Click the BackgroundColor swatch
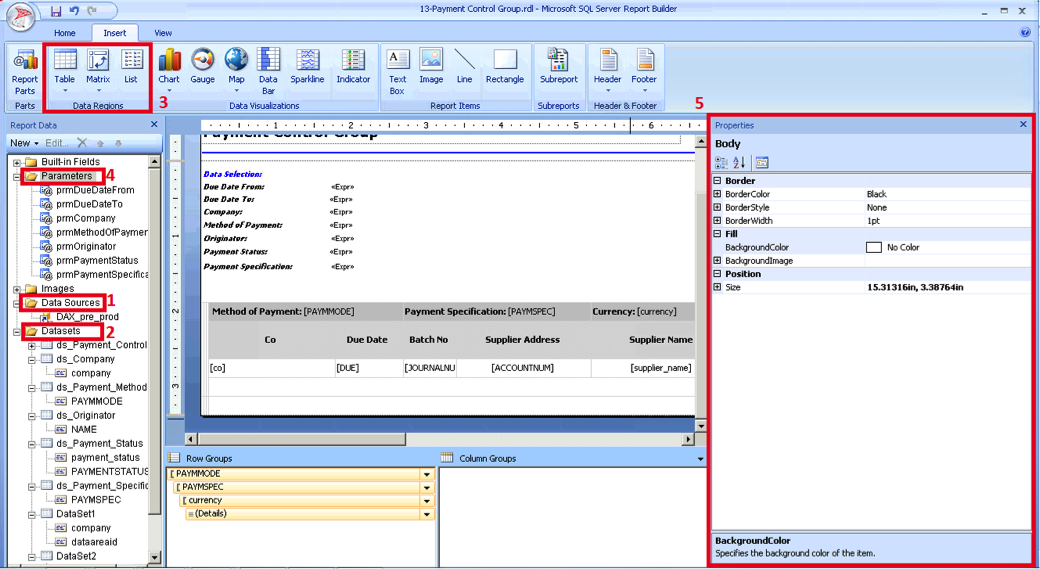 [874, 247]
